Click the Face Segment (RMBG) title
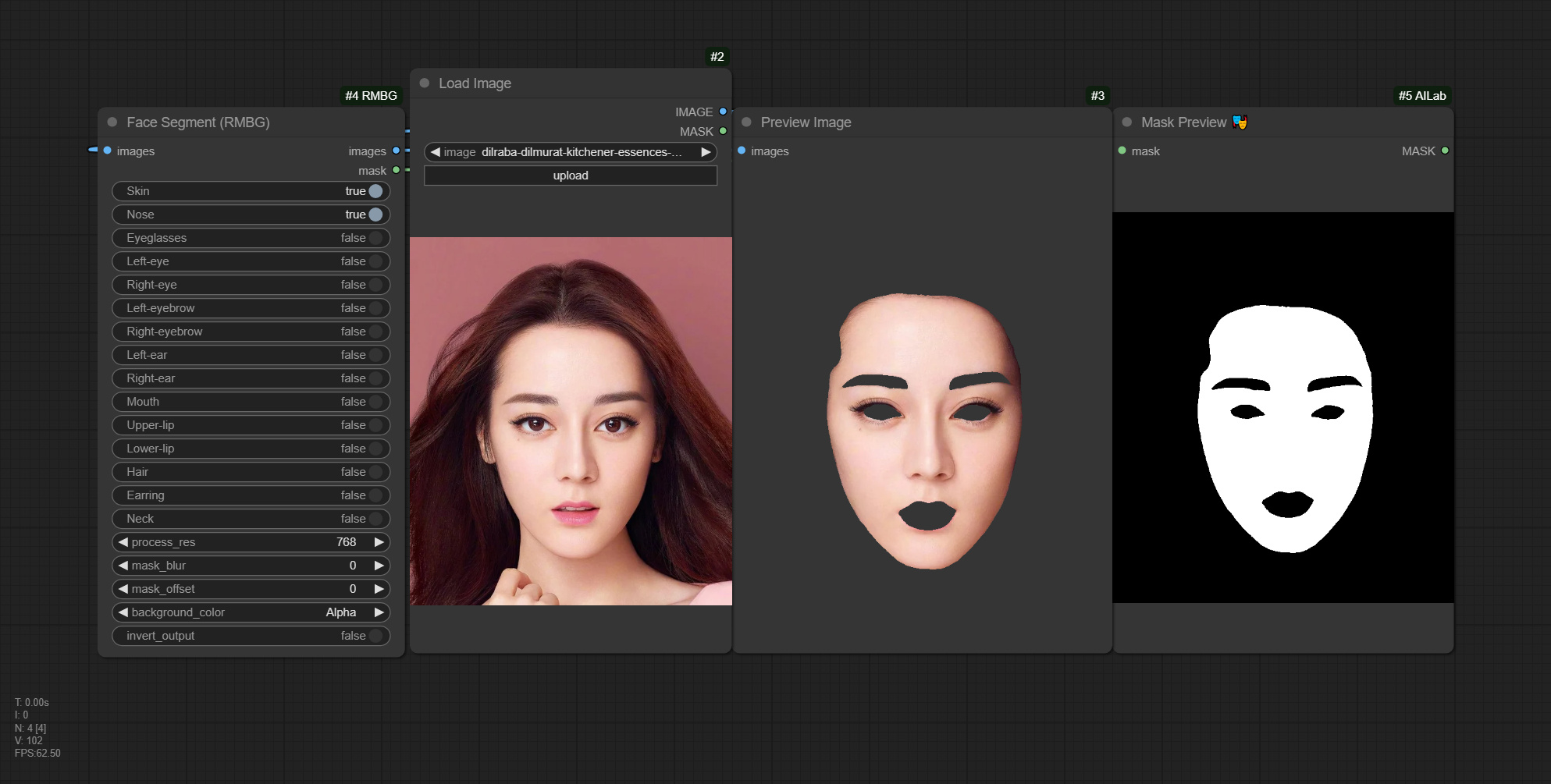1551x784 pixels. [198, 122]
